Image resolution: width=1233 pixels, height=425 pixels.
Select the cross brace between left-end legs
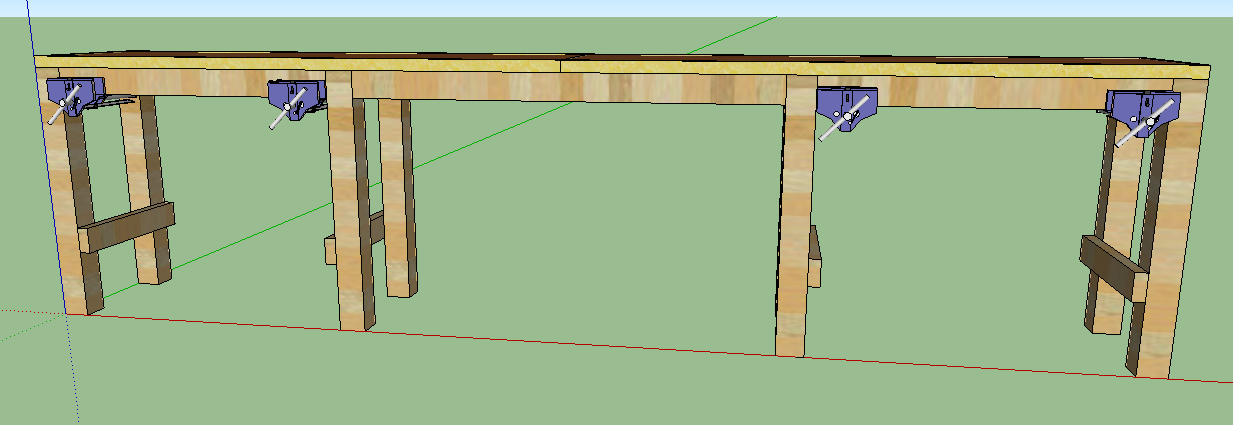point(125,226)
